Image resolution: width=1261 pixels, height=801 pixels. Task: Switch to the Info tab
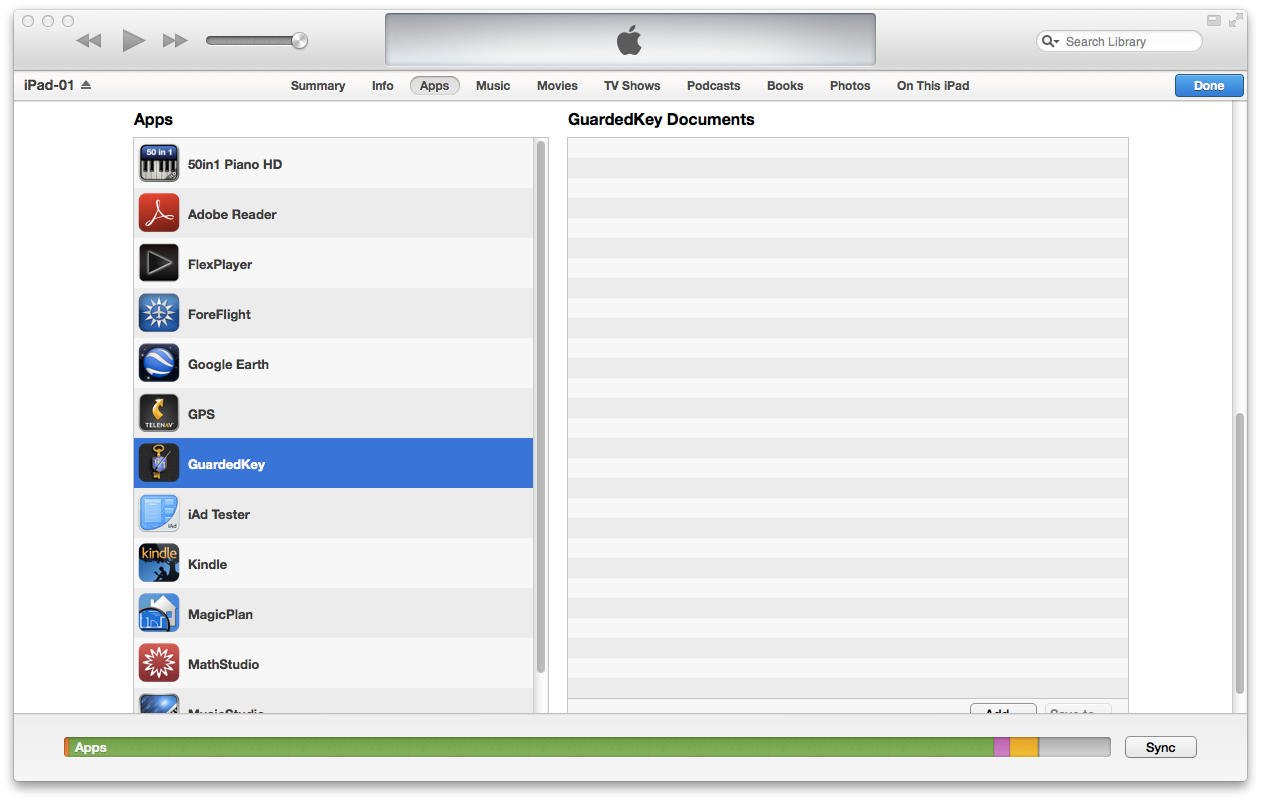pos(383,86)
